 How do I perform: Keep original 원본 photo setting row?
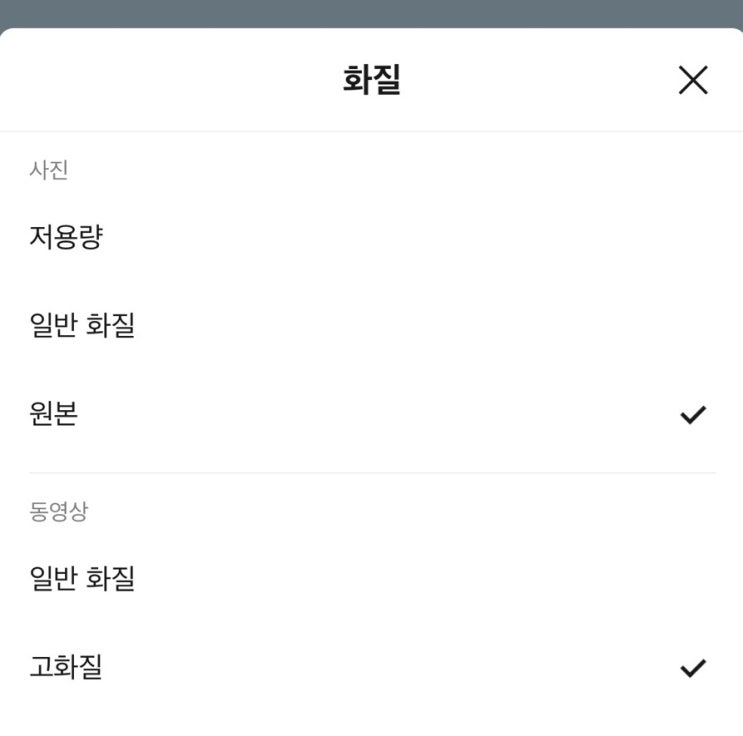(54, 414)
